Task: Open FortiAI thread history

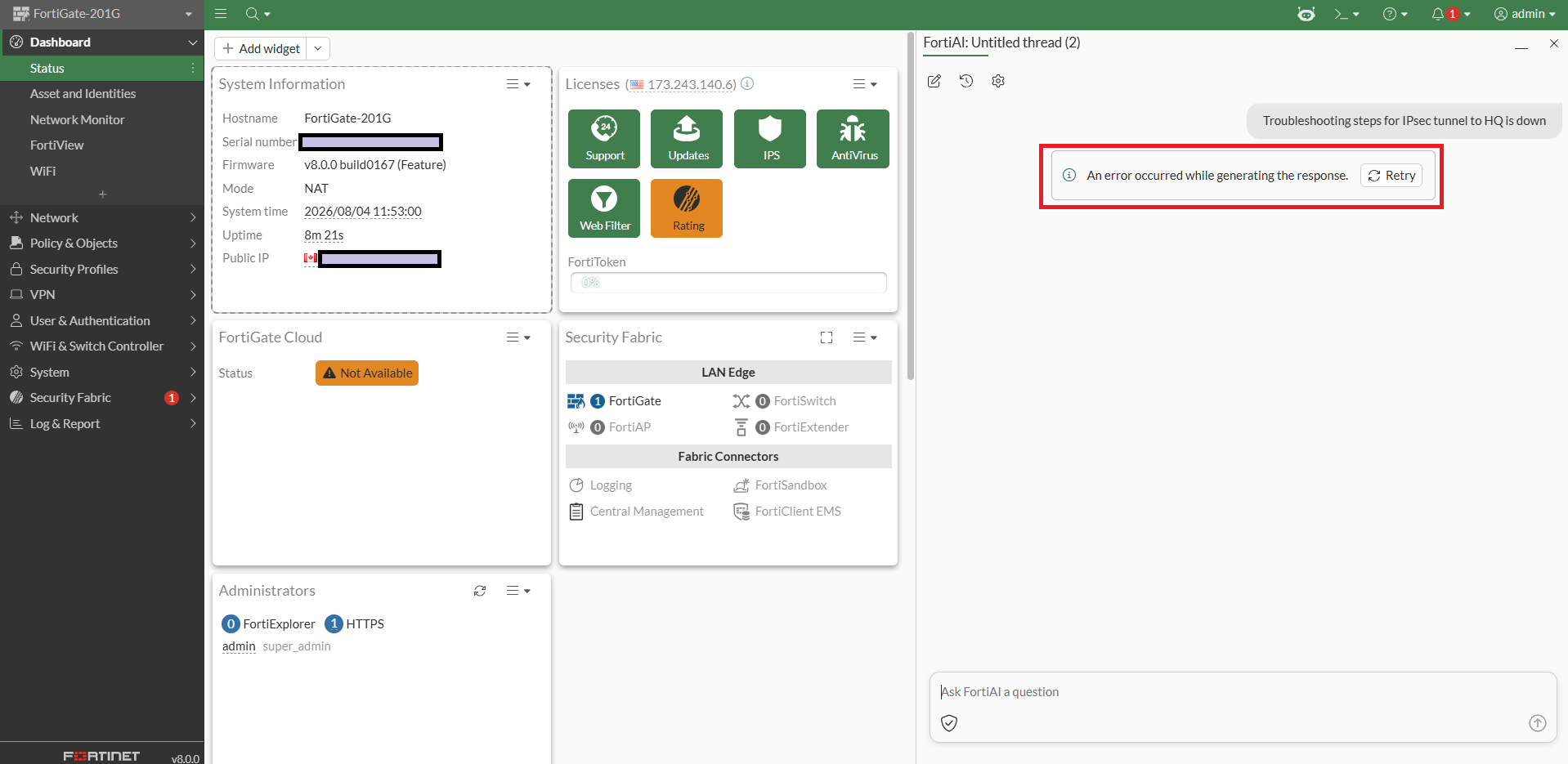Action: pos(966,81)
